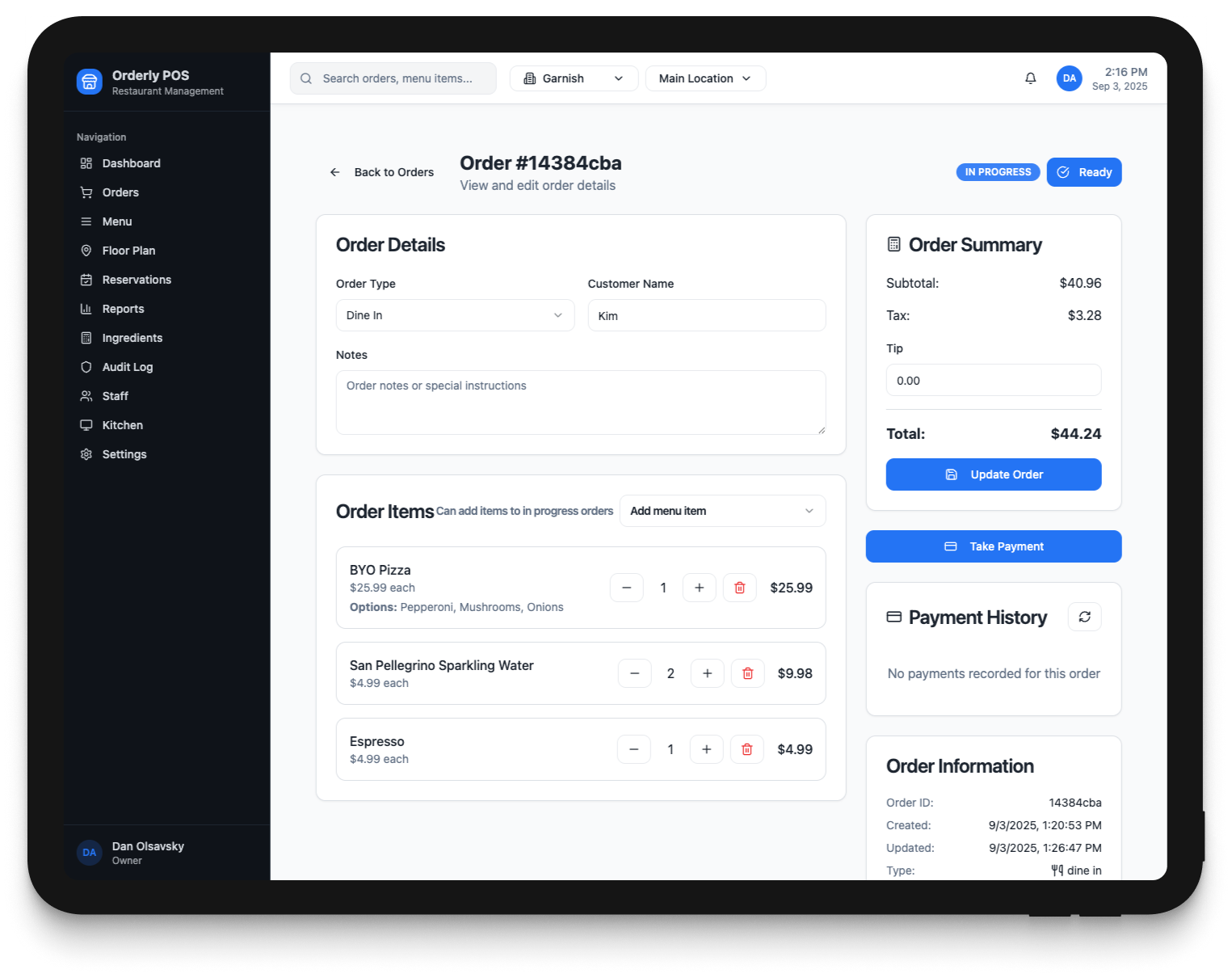Increase the Espresso quantity with plus
The image size is (1232, 978).
point(706,749)
